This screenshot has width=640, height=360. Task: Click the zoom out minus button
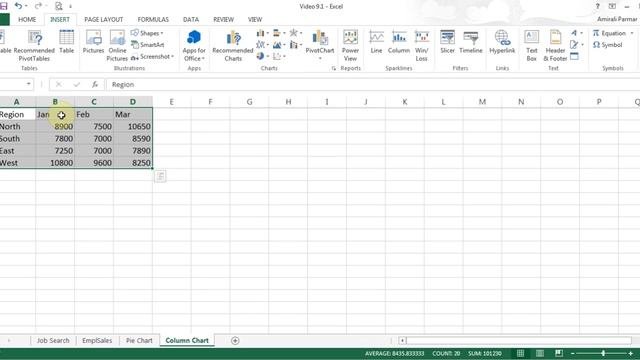coord(573,353)
